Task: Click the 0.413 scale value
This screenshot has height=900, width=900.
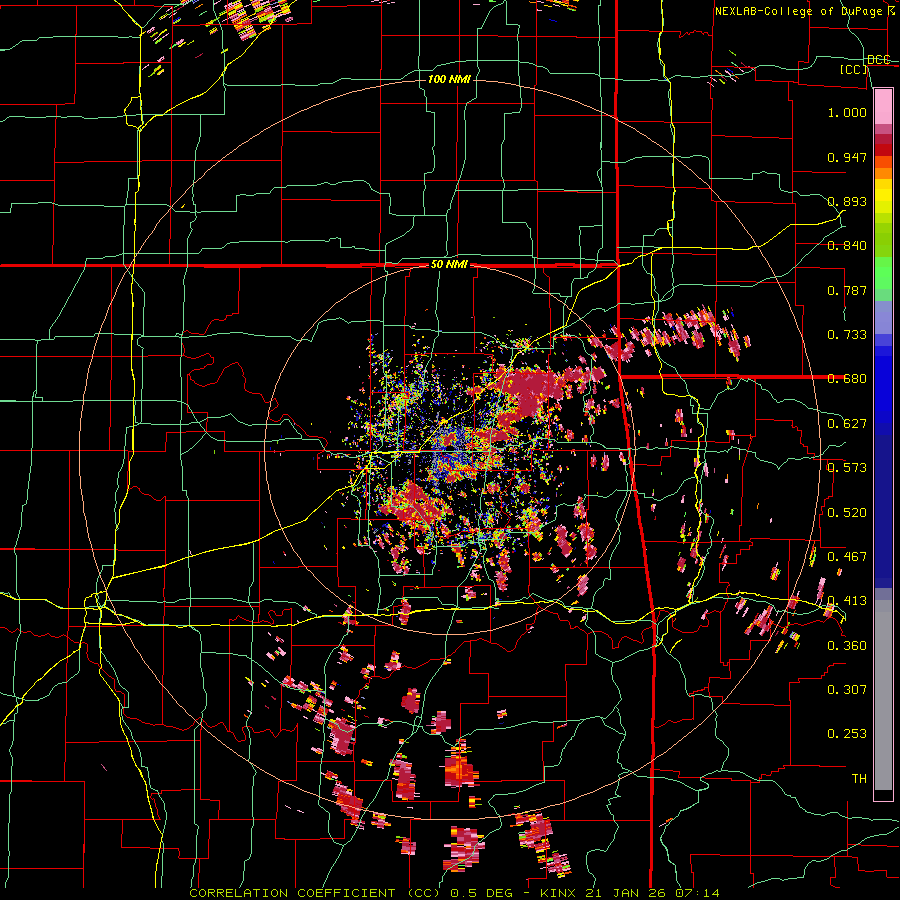Action: coord(847,601)
